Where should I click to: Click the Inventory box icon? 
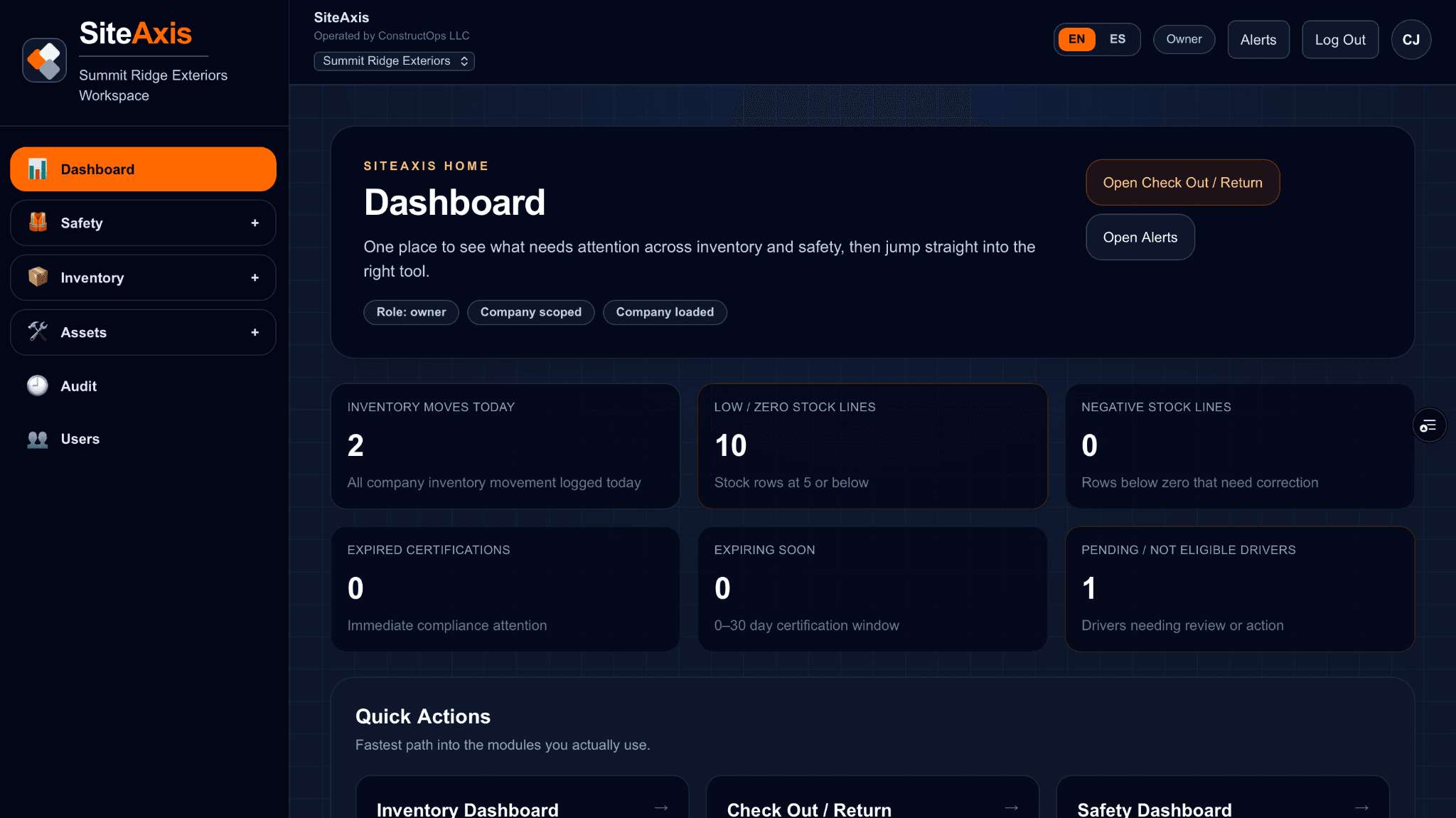(x=38, y=277)
